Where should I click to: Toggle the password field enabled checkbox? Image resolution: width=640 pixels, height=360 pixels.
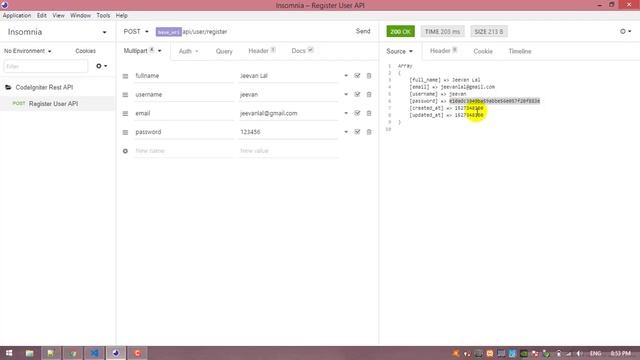click(357, 132)
